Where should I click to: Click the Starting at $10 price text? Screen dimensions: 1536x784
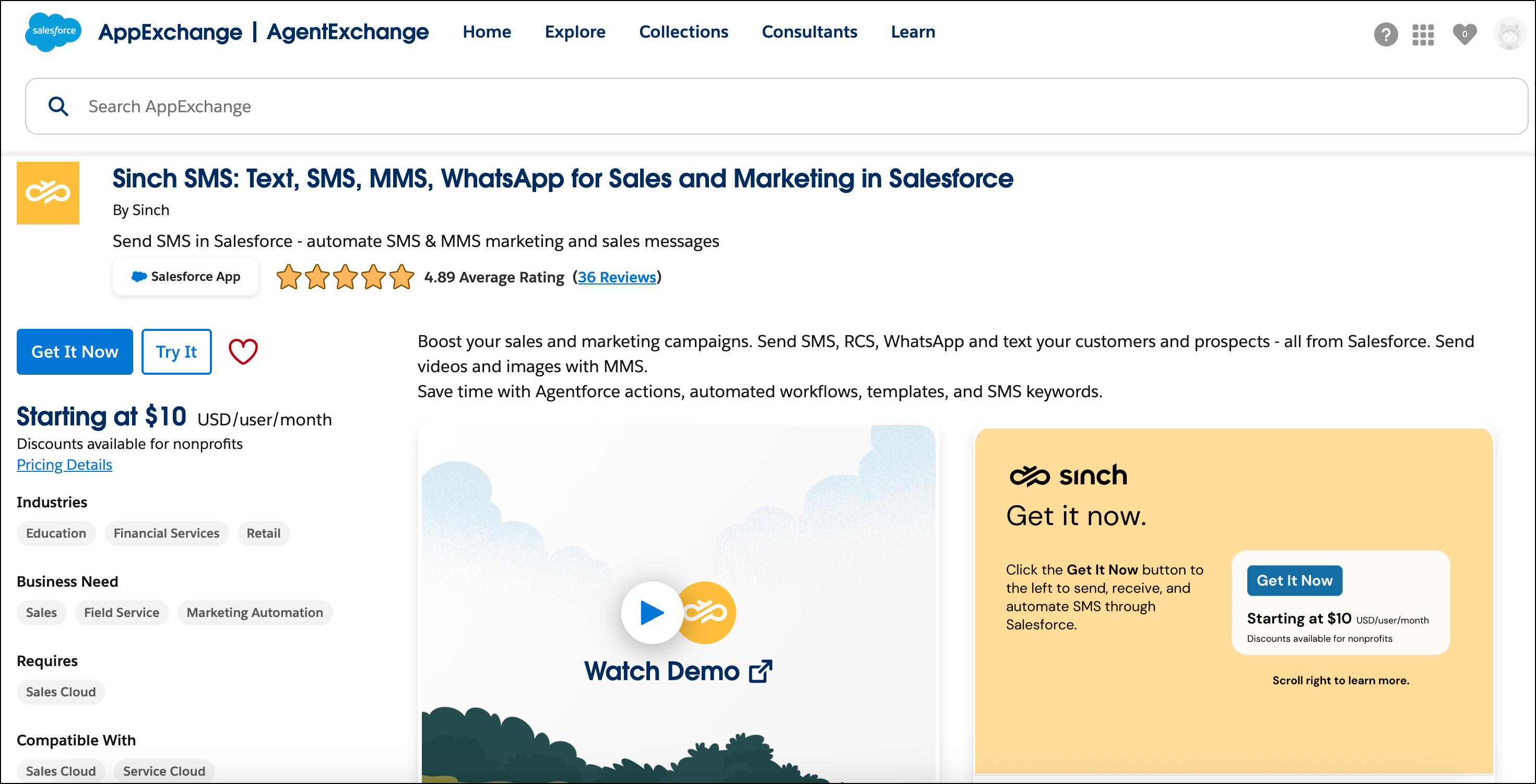(101, 417)
